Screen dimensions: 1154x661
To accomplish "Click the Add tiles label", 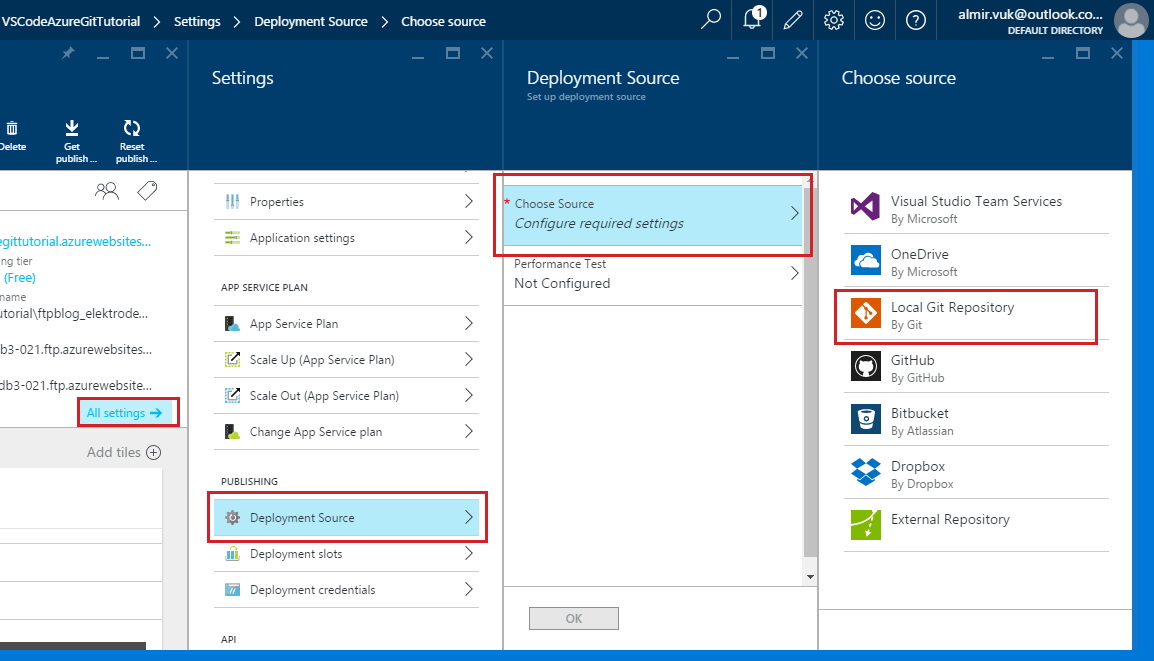I will tap(113, 453).
